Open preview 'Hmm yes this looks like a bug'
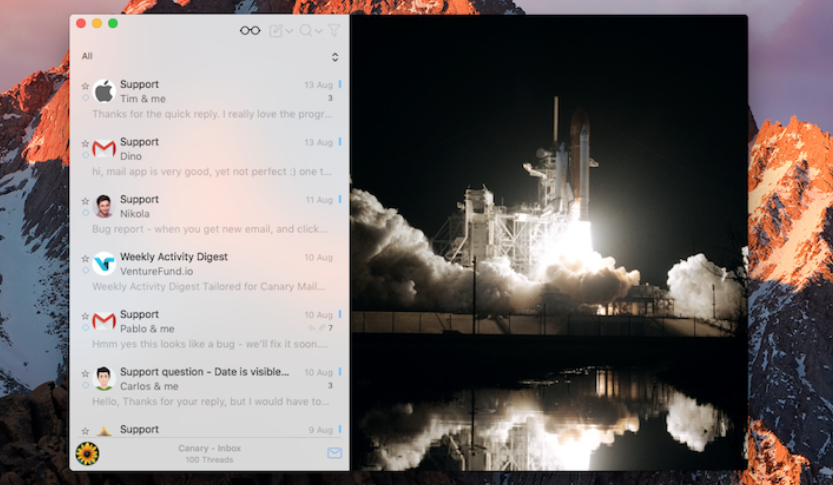 click(210, 344)
